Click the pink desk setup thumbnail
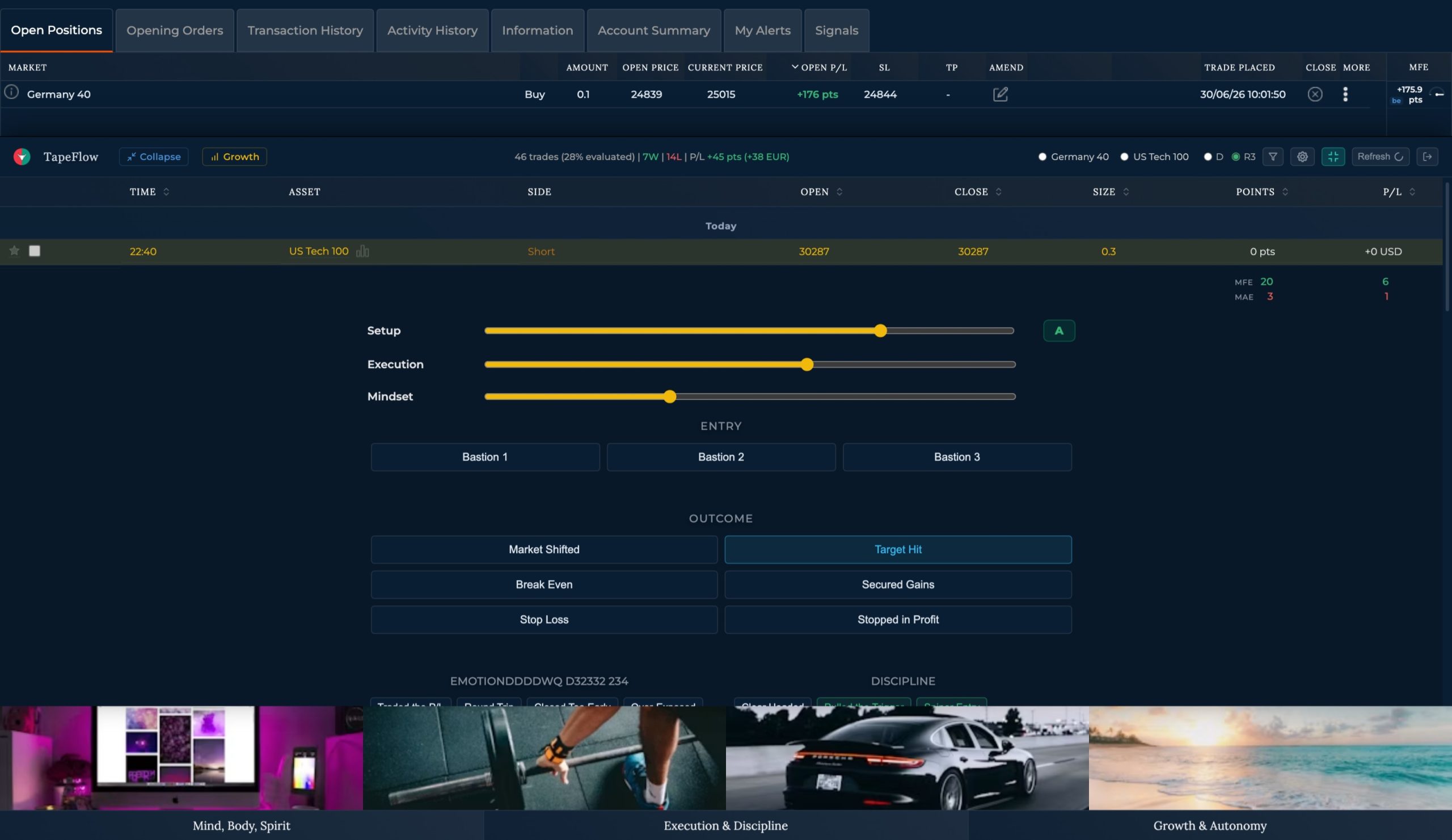Screen dimensions: 1452x840 click(x=181, y=758)
